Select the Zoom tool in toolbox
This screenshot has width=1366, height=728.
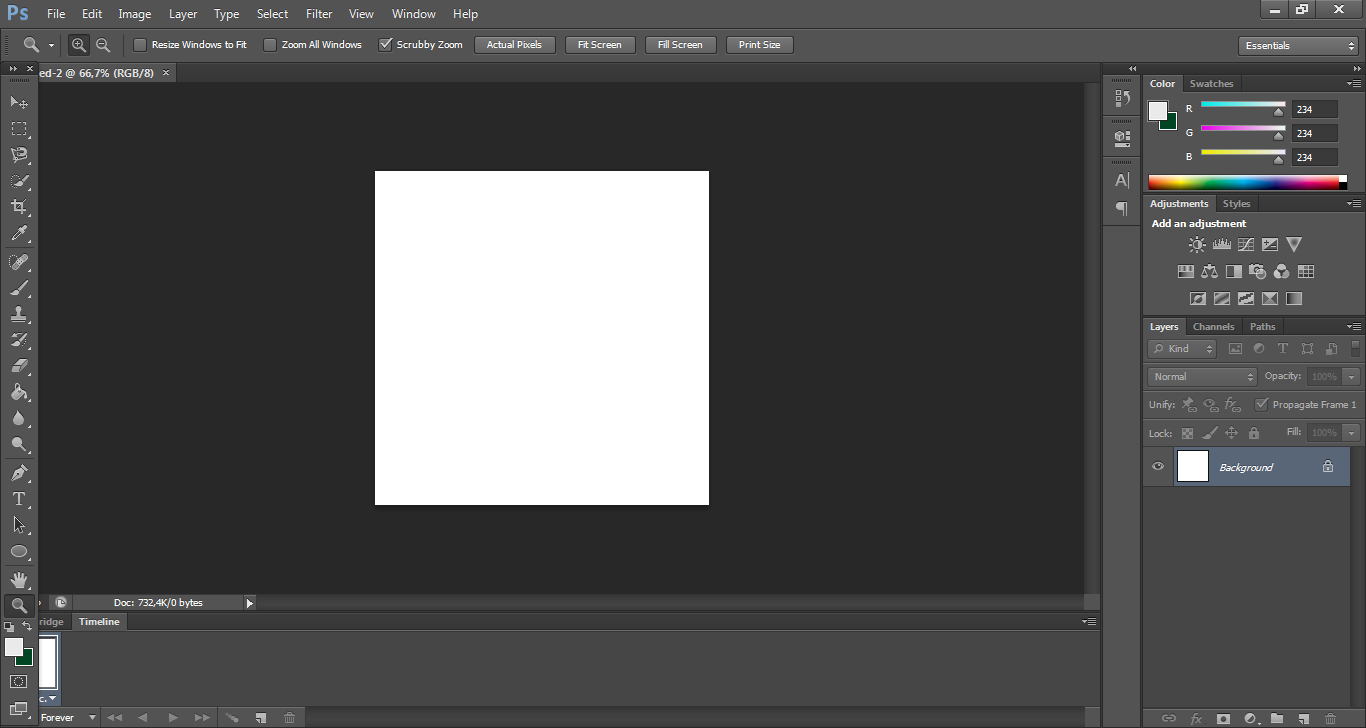19,605
